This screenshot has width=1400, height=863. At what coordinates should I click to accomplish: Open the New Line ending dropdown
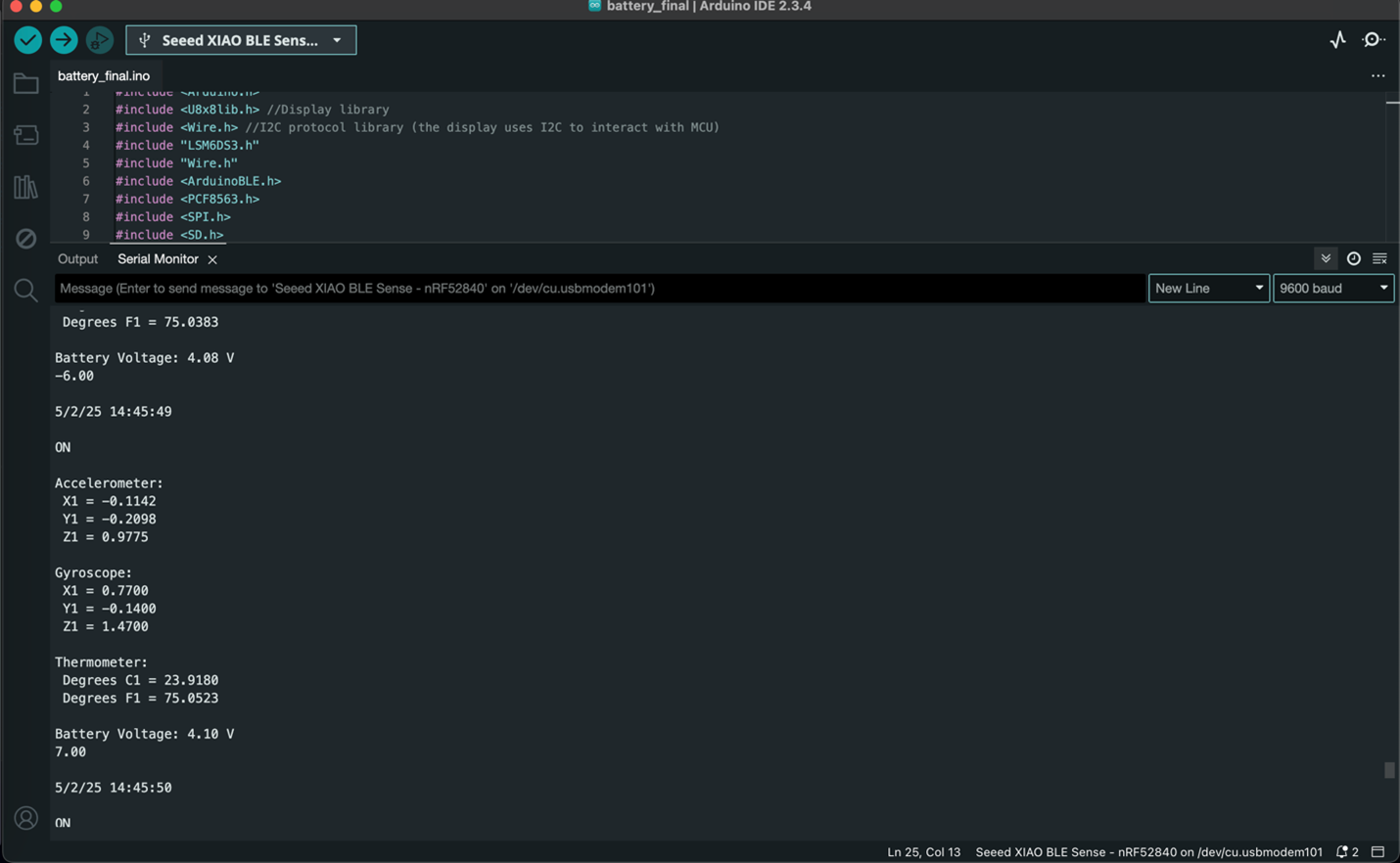1208,288
